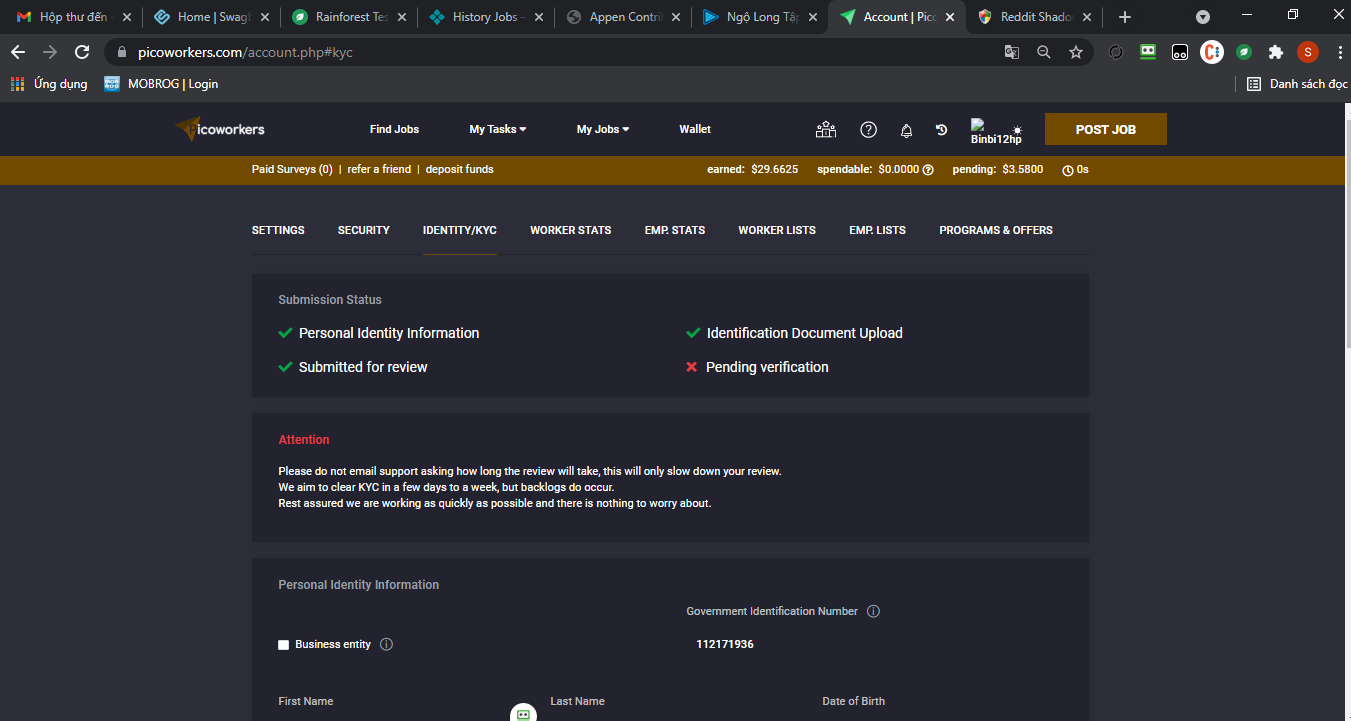
Task: Expand the My Tasks dropdown menu
Action: click(x=497, y=129)
